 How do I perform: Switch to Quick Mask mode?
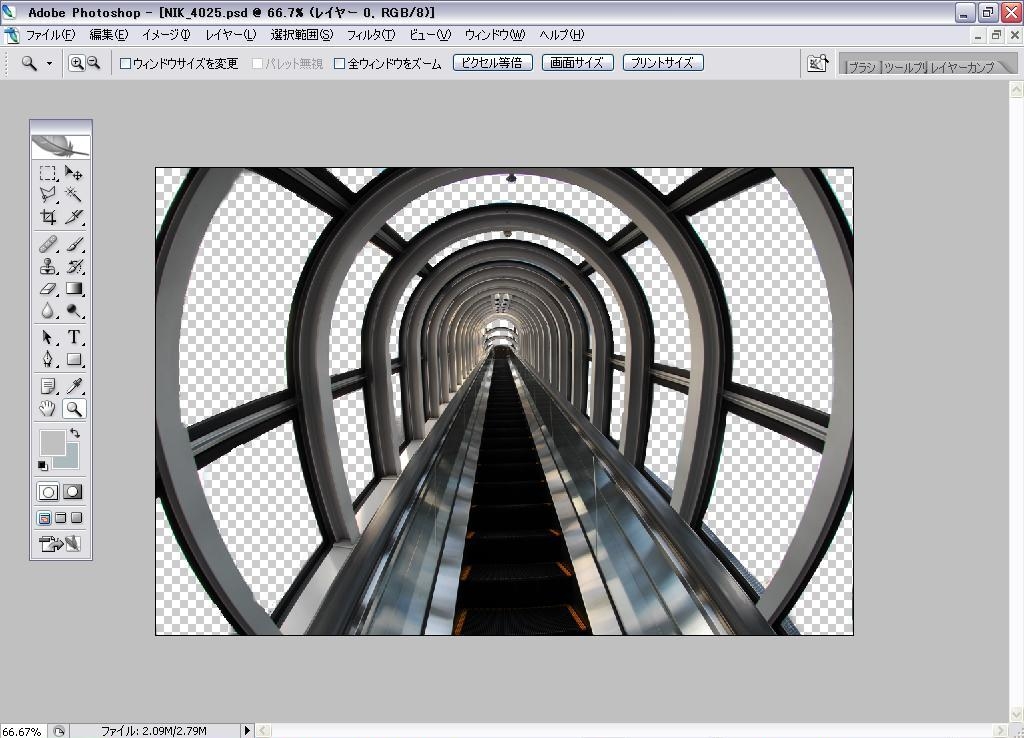coord(72,492)
